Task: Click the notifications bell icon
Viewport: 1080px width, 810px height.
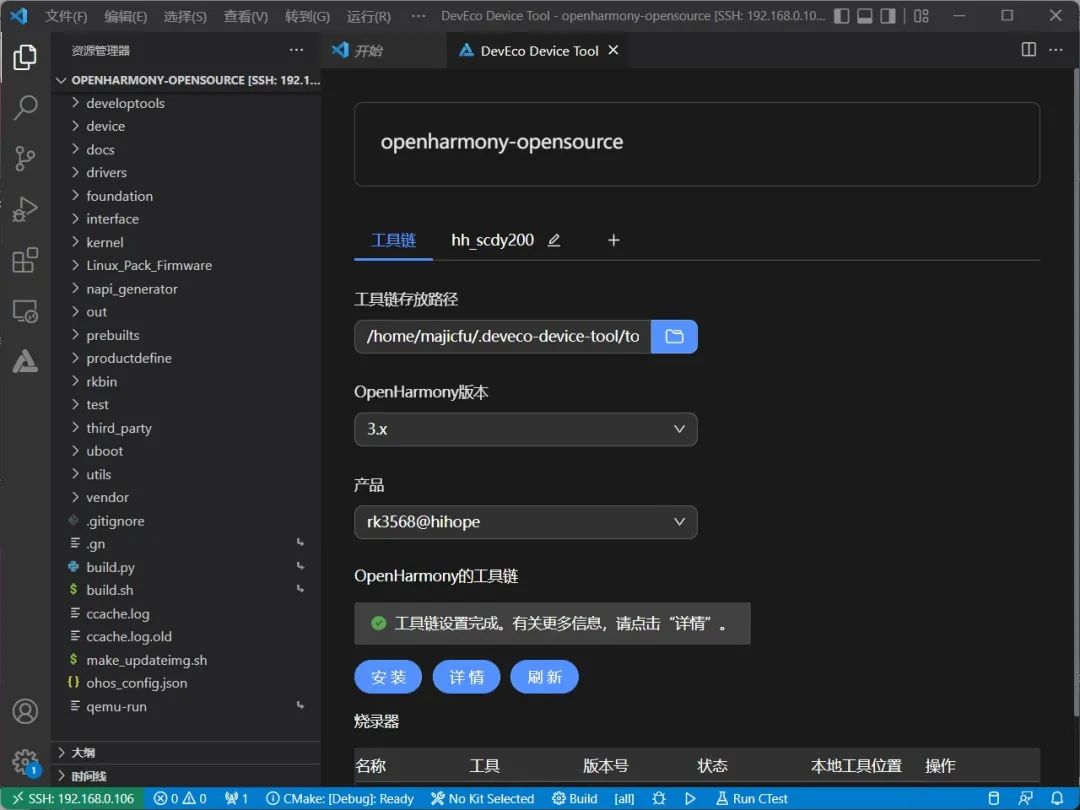Action: (x=1057, y=798)
